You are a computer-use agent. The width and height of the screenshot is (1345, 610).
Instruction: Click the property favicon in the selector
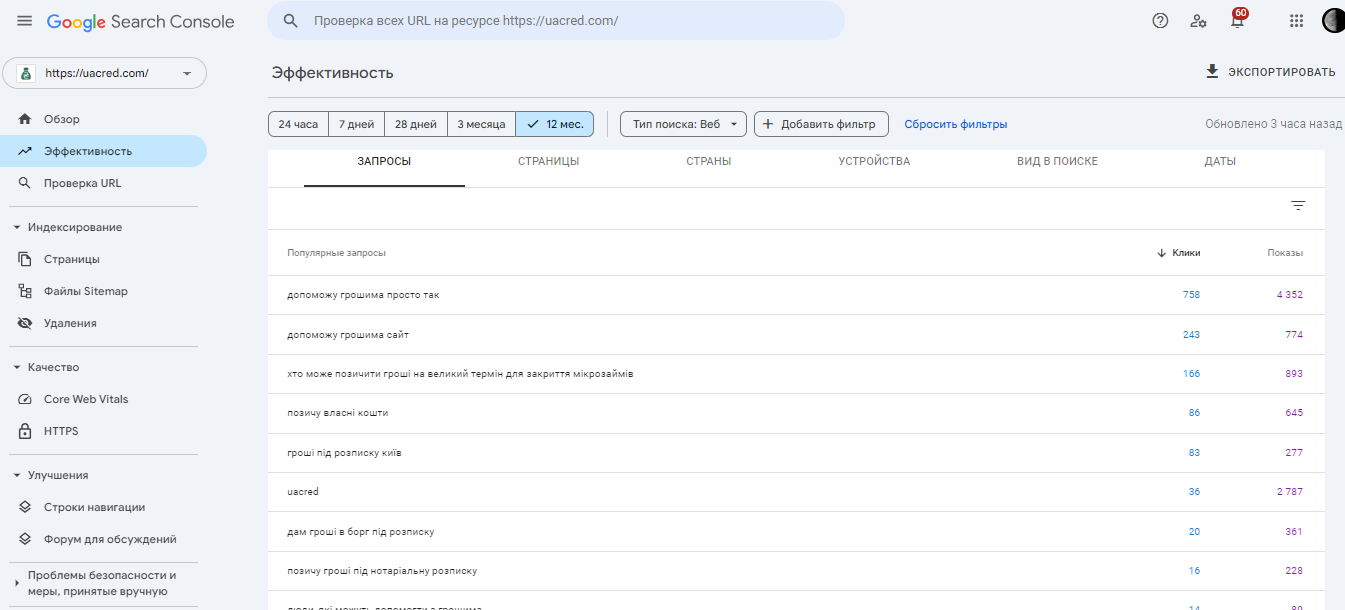(x=25, y=73)
